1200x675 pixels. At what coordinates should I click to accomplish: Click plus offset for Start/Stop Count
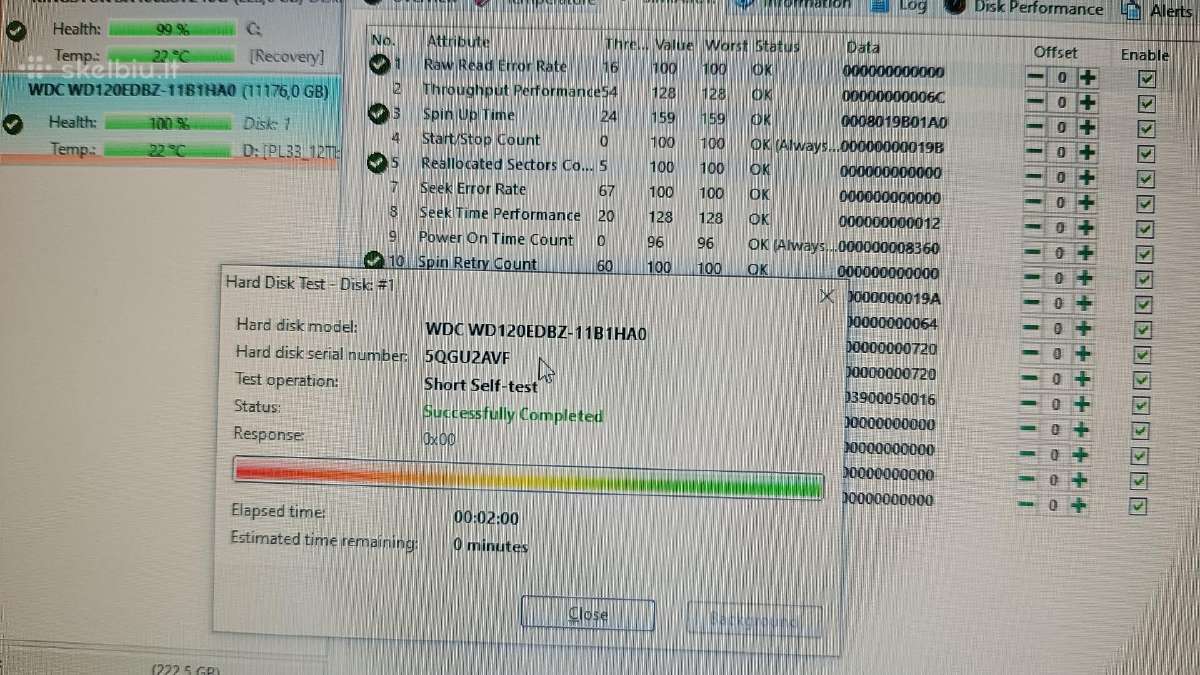coord(1086,152)
